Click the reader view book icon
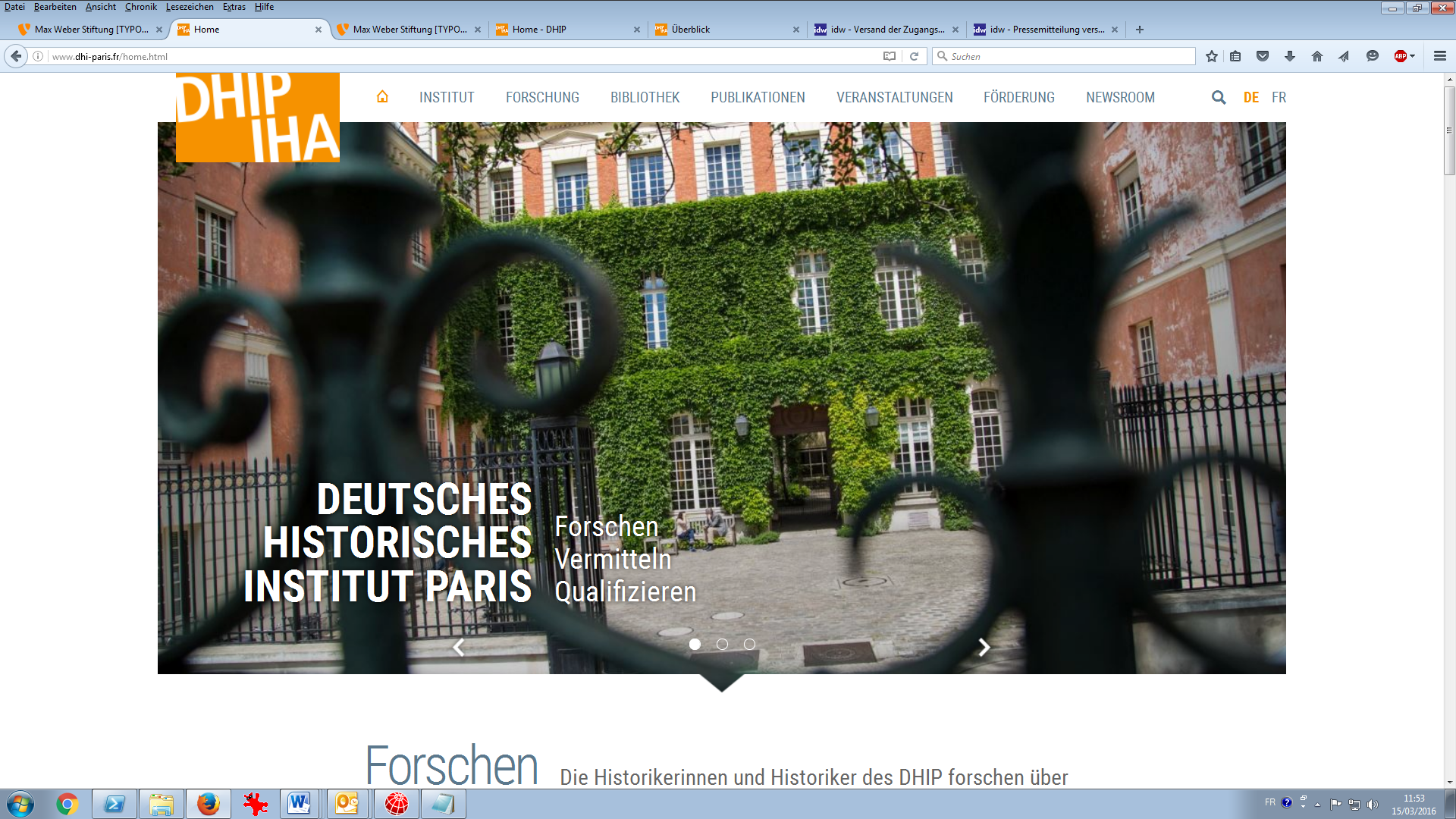 [x=890, y=56]
